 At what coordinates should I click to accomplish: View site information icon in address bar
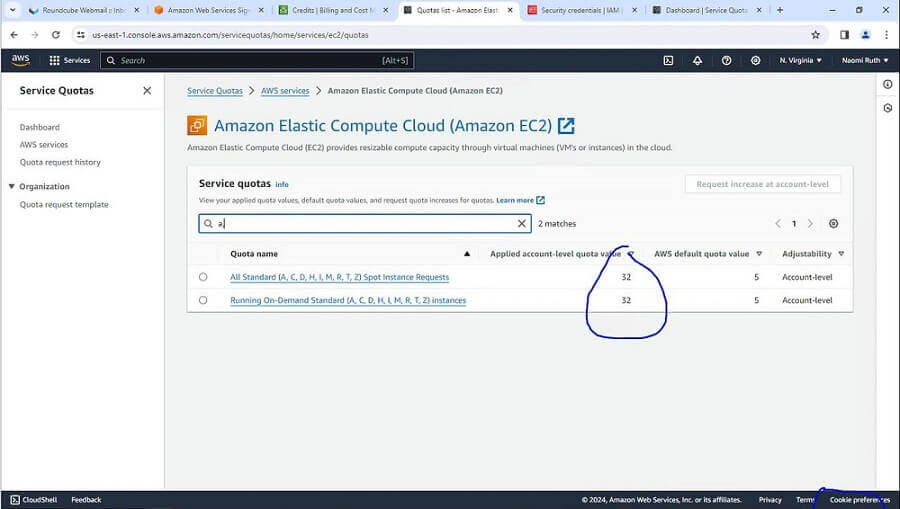click(x=81, y=35)
